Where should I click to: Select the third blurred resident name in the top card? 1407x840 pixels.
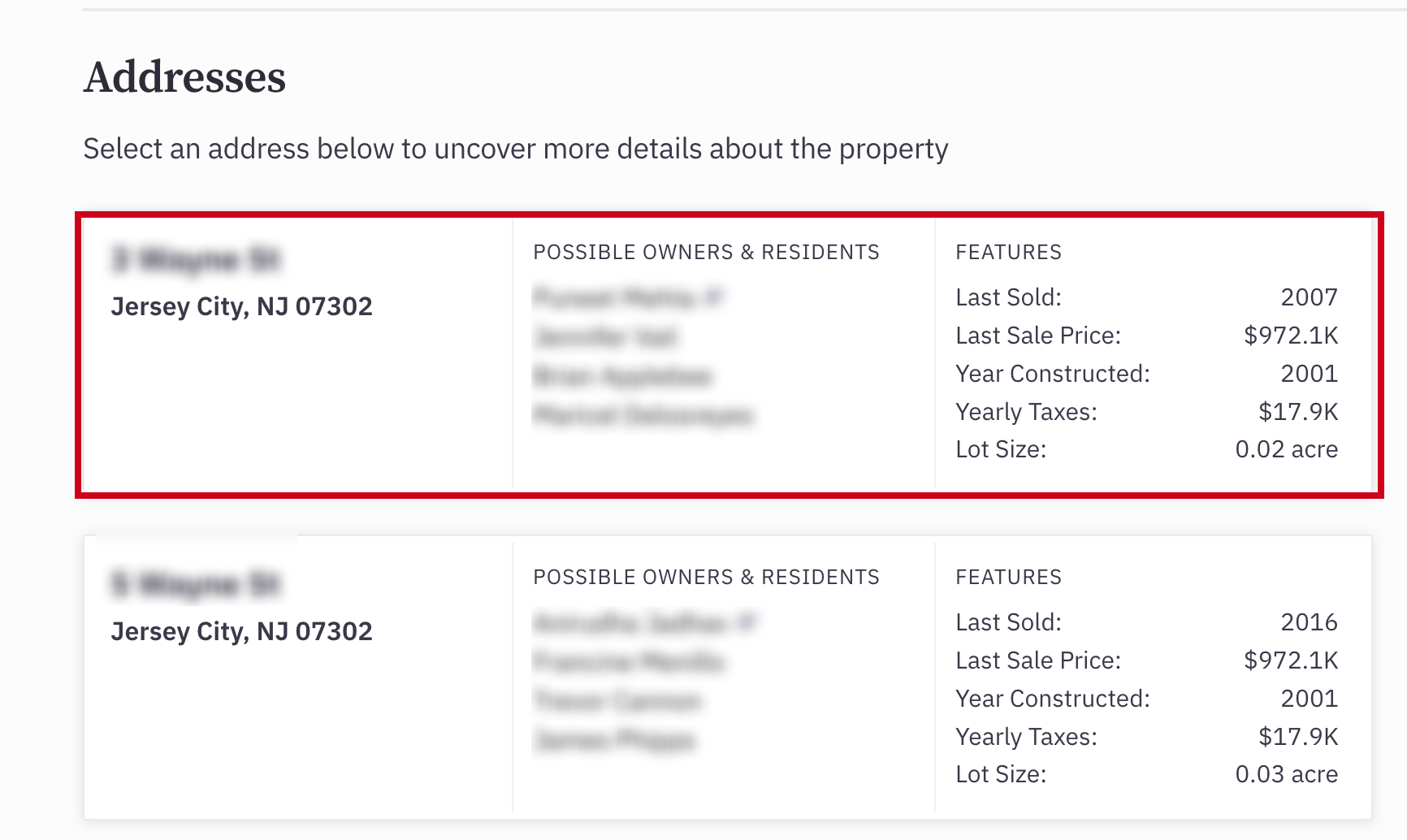coord(622,376)
